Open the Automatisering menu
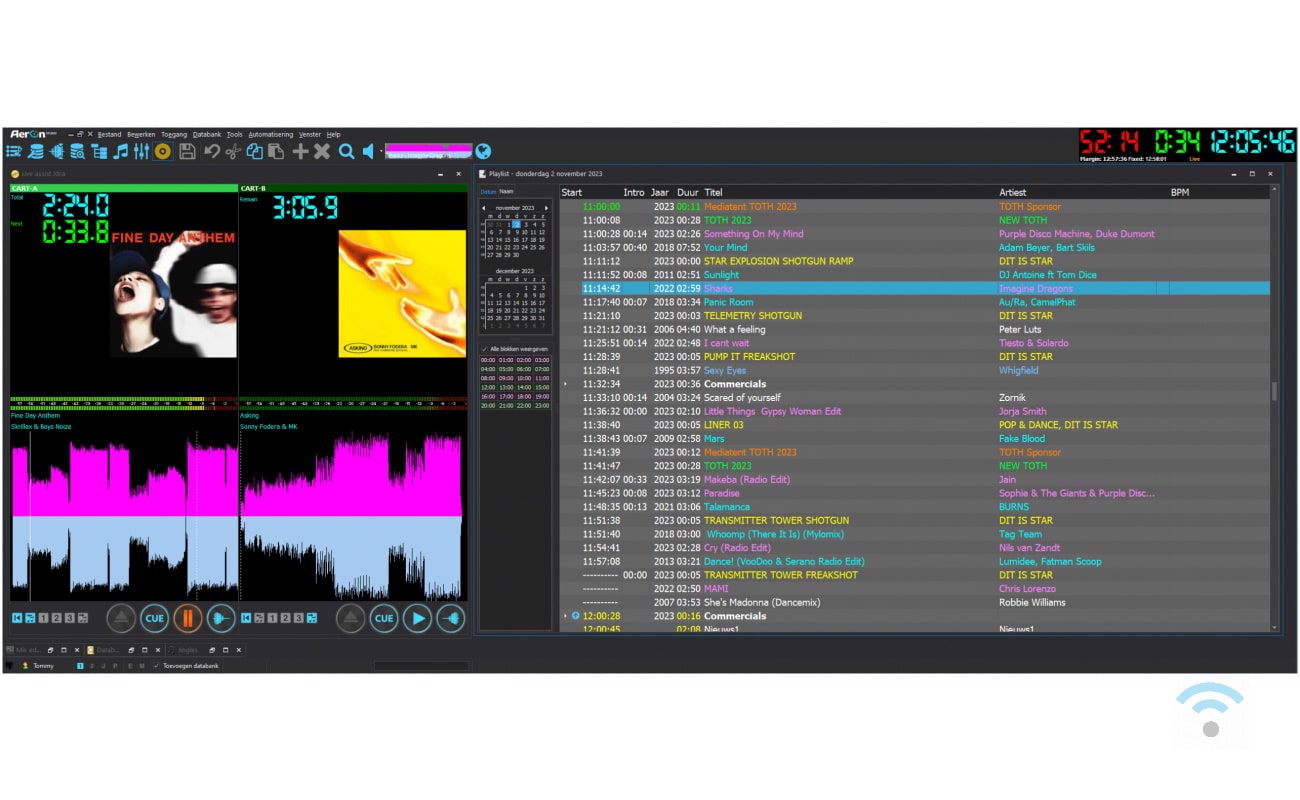The height and width of the screenshot is (800, 1300). tap(270, 134)
